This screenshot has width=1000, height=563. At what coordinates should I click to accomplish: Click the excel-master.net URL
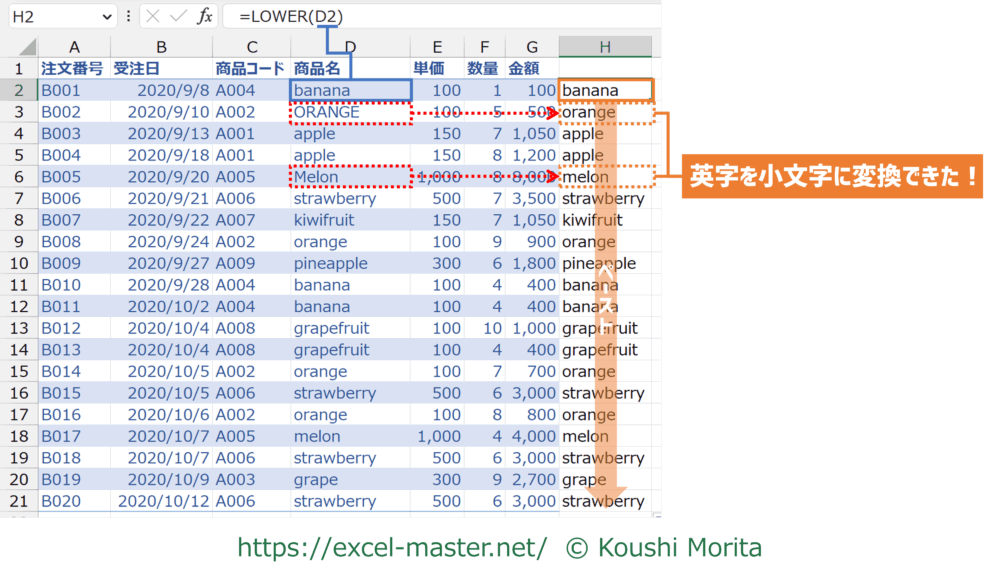click(391, 547)
